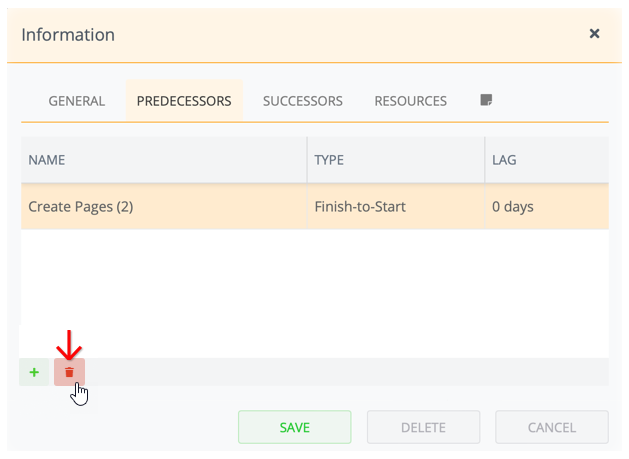Click the Information dialog title
The image size is (629, 459).
coord(68,35)
